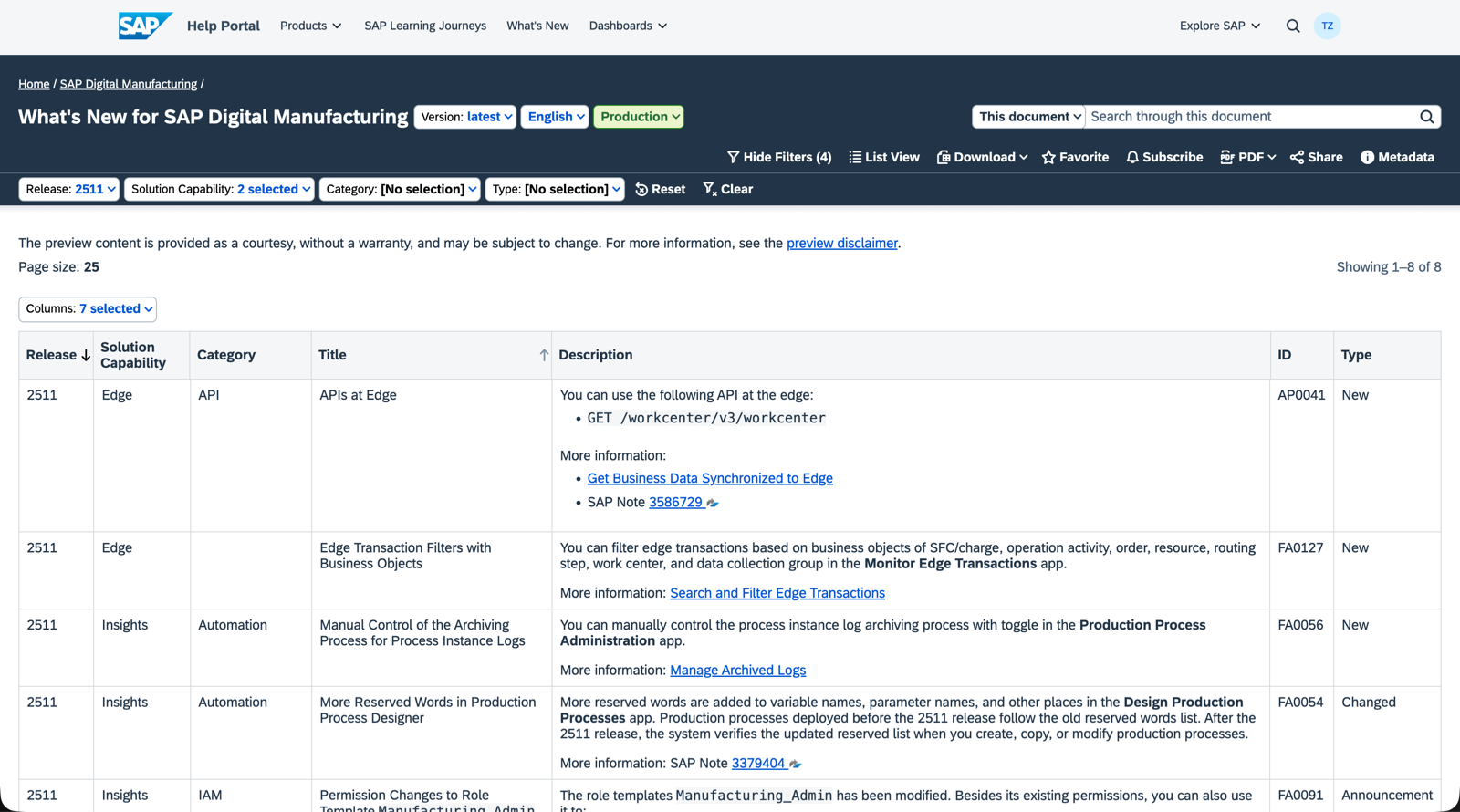Open the Share option

pyautogui.click(x=1316, y=157)
